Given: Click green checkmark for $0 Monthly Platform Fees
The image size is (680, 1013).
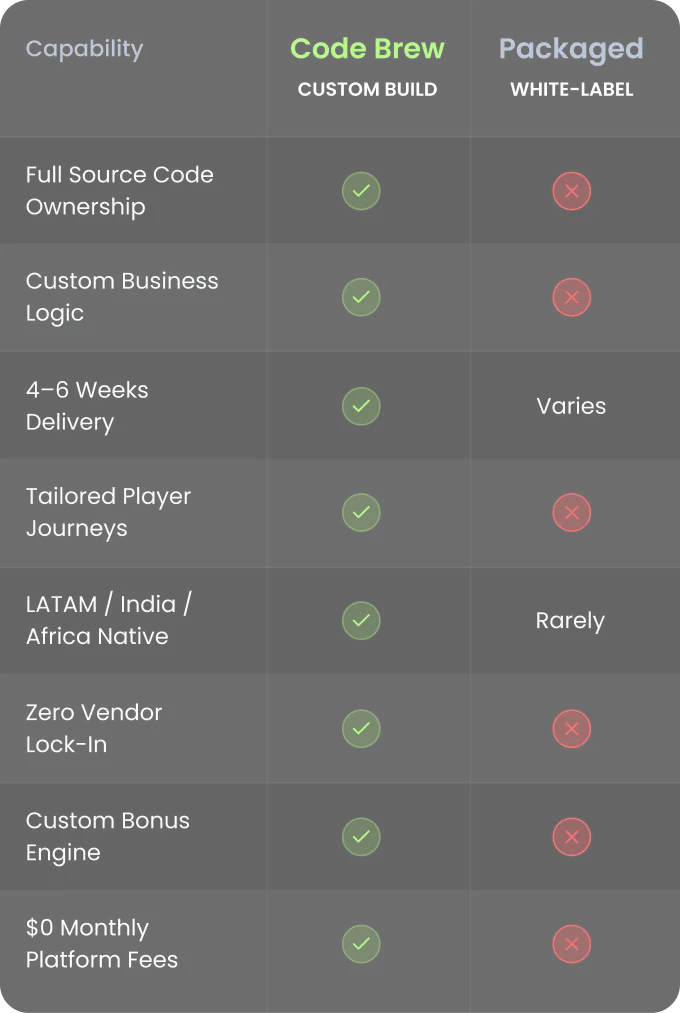Looking at the screenshot, I should [361, 944].
